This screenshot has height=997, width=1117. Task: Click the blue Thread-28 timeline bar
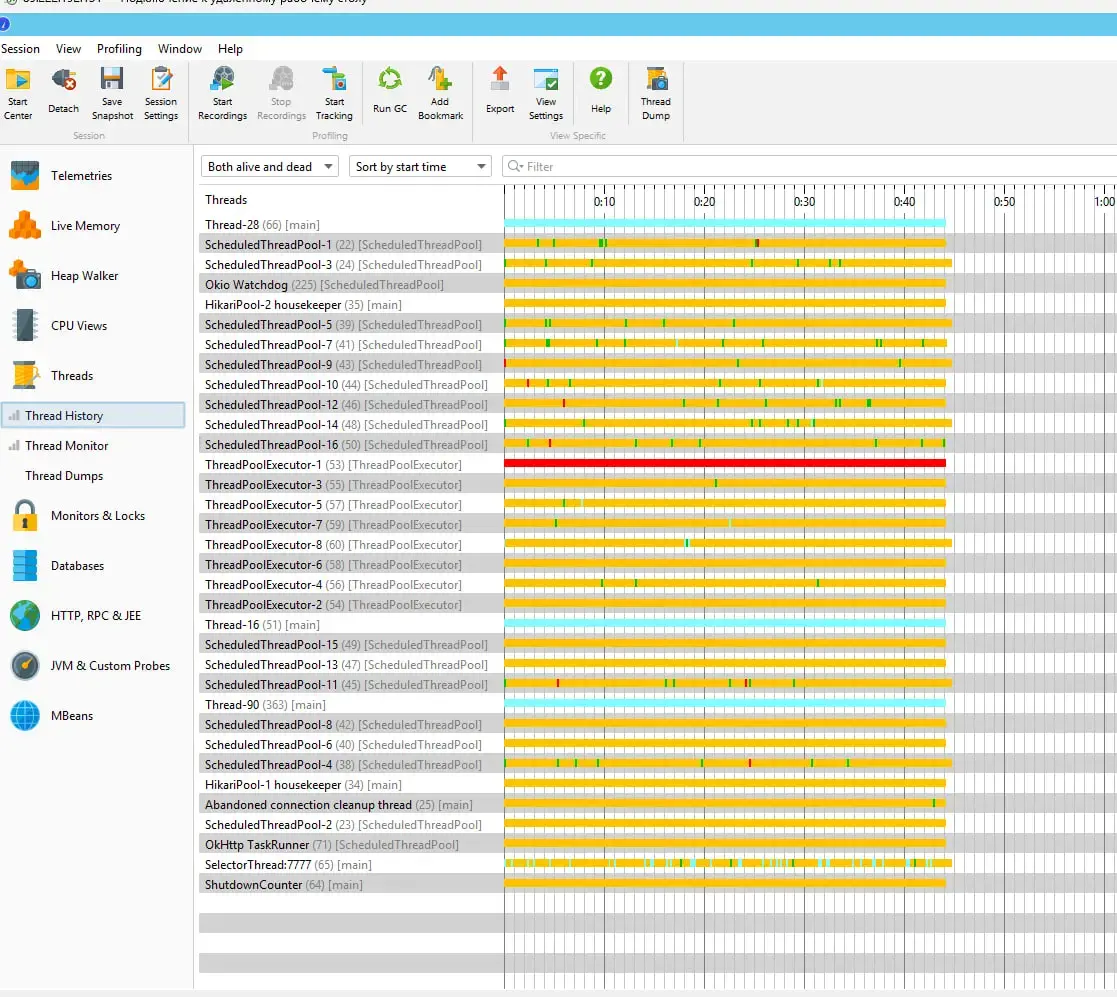point(725,224)
